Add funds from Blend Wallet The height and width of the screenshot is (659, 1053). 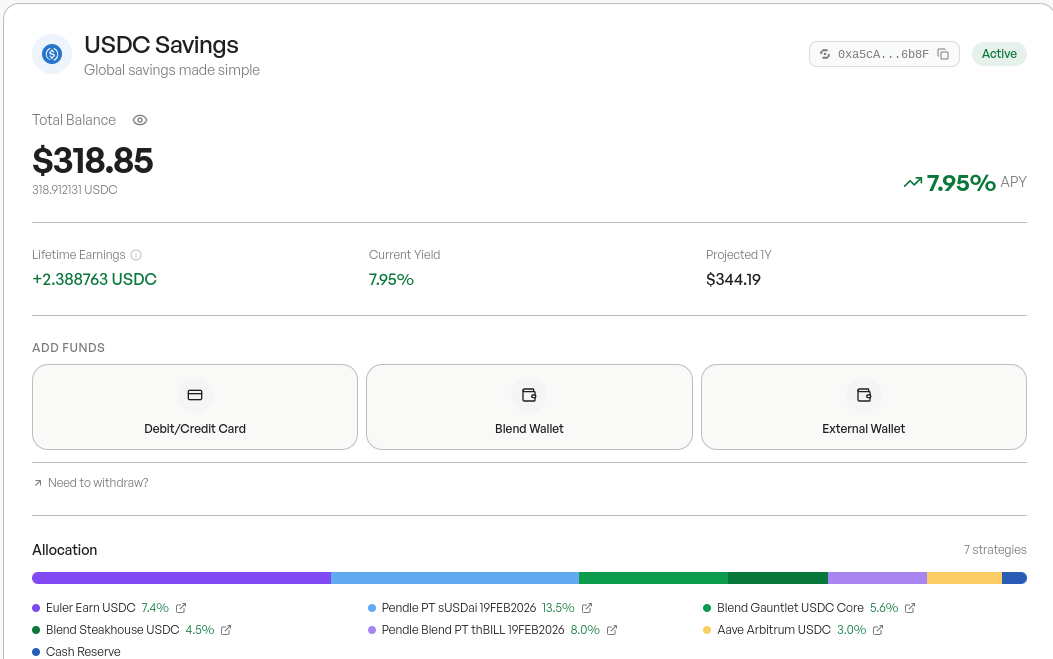(529, 407)
